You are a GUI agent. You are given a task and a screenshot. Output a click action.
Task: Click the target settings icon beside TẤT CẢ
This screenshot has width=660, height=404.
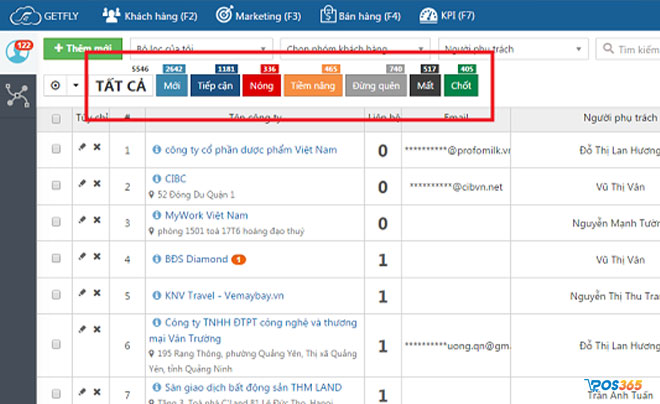55,85
